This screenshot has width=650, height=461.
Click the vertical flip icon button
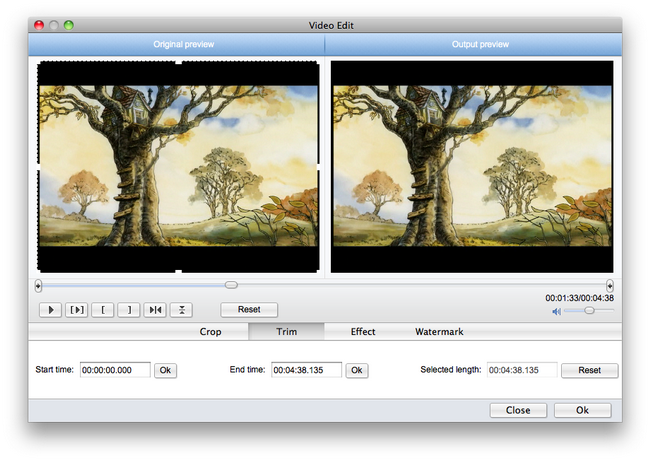tap(182, 310)
